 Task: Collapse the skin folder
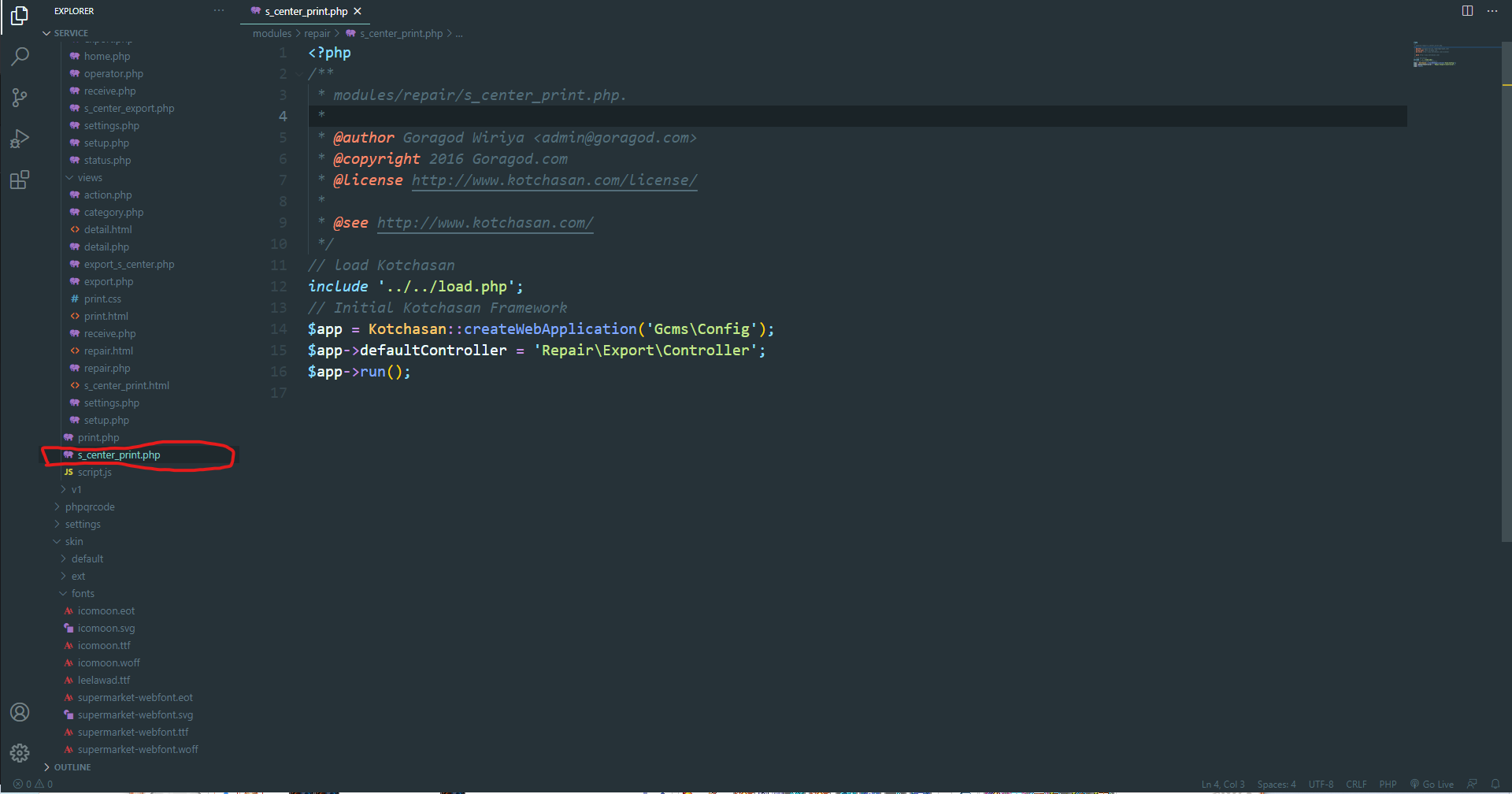[74, 542]
